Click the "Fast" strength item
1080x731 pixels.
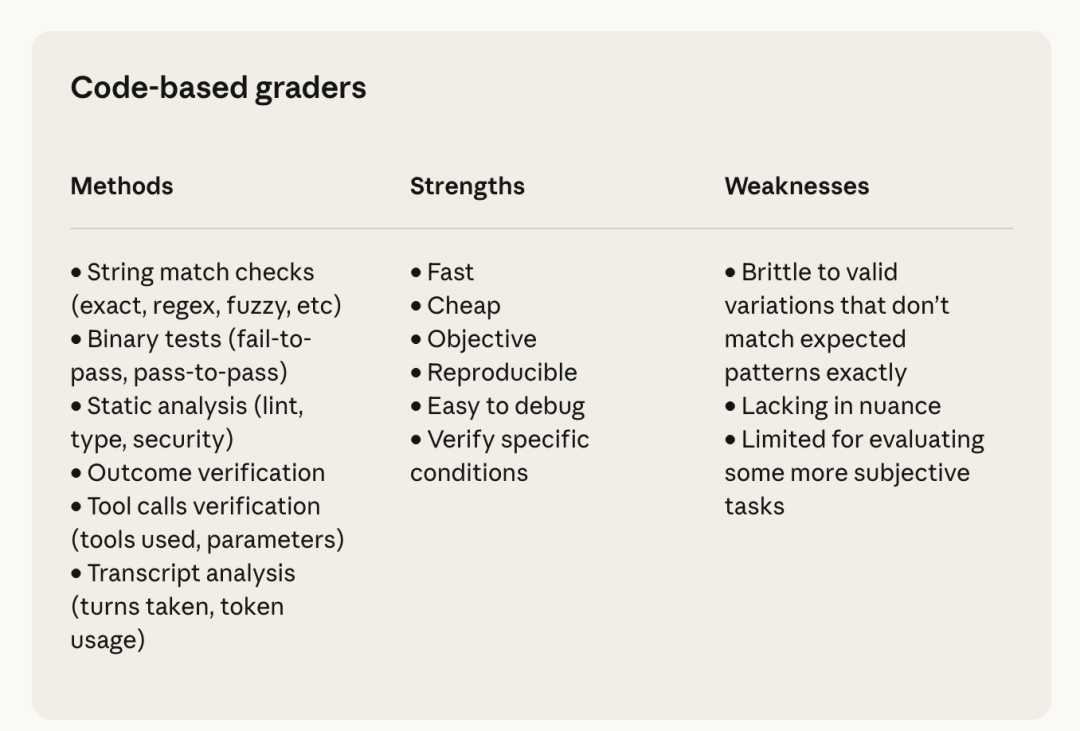coord(450,272)
